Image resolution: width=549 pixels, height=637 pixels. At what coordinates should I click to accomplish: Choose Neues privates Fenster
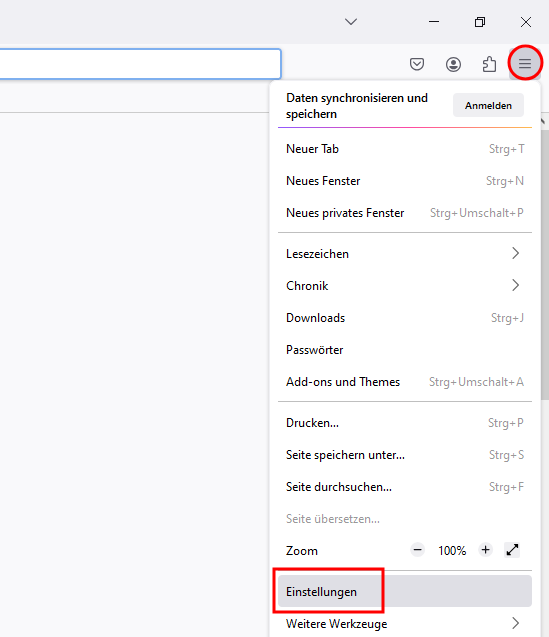tap(405, 213)
